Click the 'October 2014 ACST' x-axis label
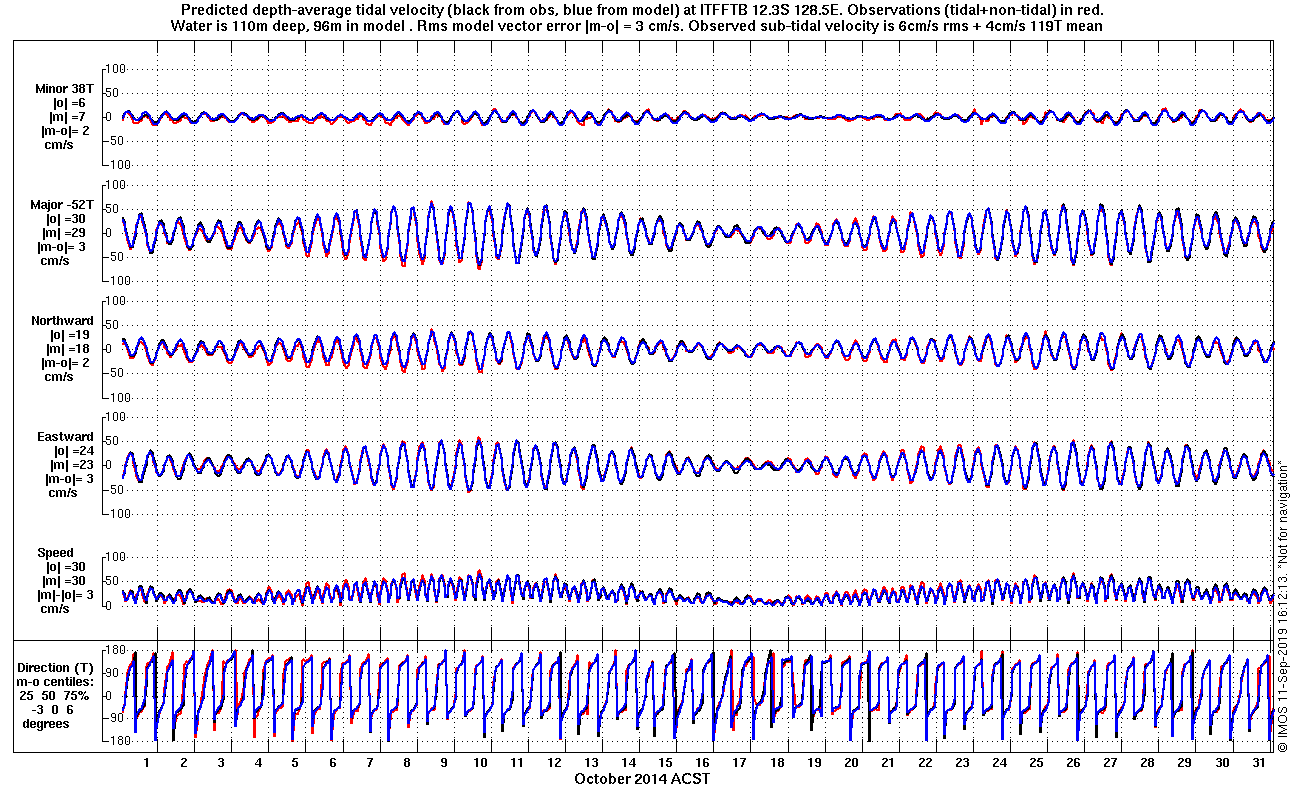The width and height of the screenshot is (1300, 800). point(642,778)
